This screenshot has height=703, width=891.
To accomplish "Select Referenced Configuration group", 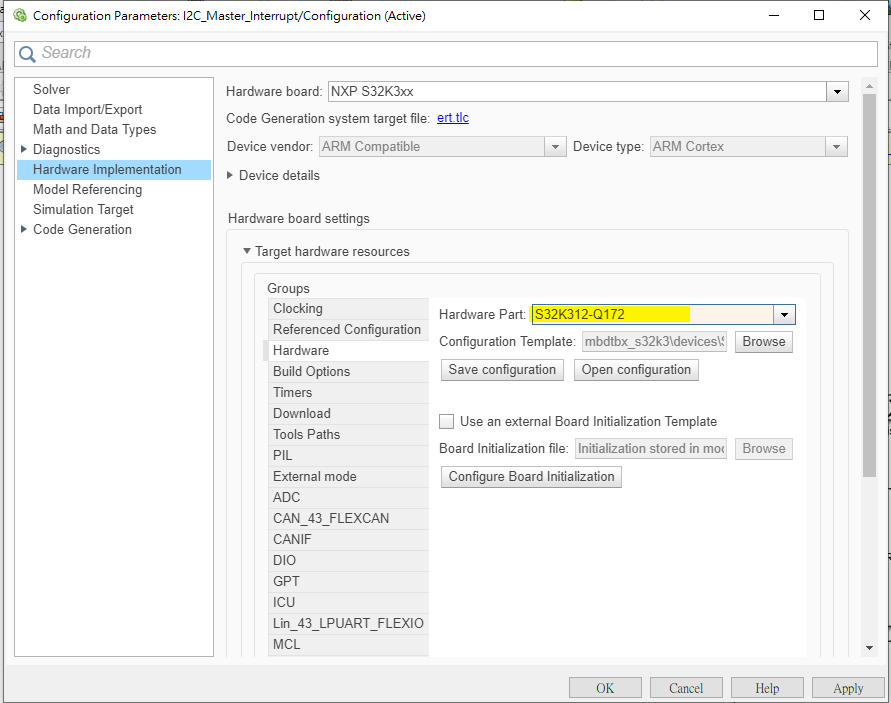I will point(348,330).
